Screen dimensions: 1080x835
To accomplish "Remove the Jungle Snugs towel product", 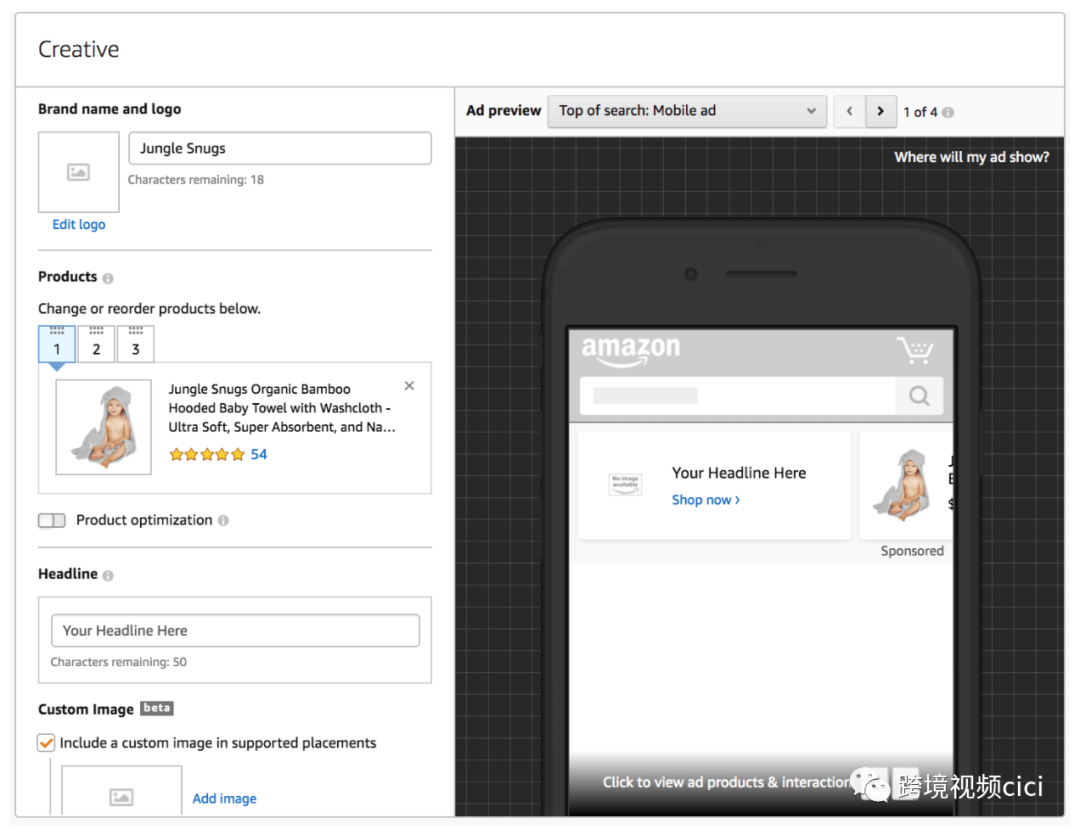I will [409, 386].
